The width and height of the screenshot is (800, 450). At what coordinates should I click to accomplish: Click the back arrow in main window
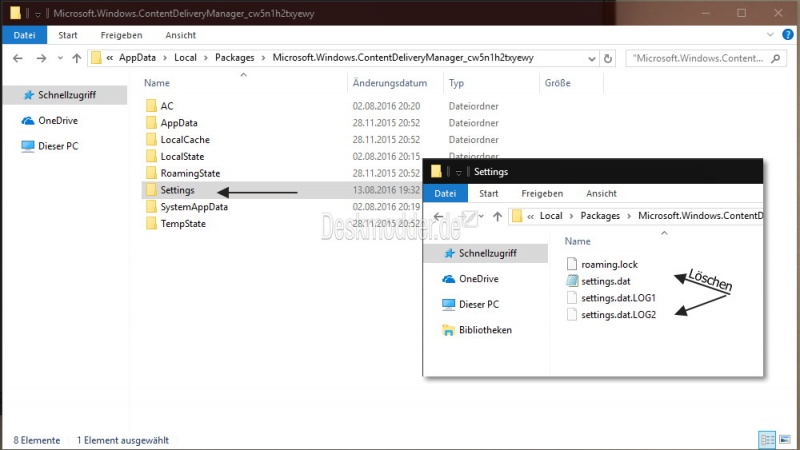click(16, 58)
